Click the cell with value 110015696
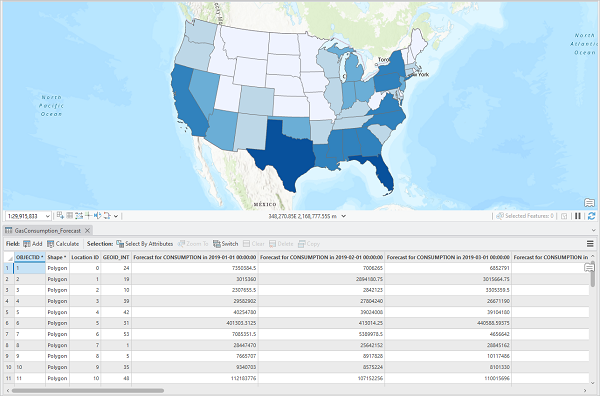Image resolution: width=600 pixels, height=396 pixels. (x=448, y=378)
